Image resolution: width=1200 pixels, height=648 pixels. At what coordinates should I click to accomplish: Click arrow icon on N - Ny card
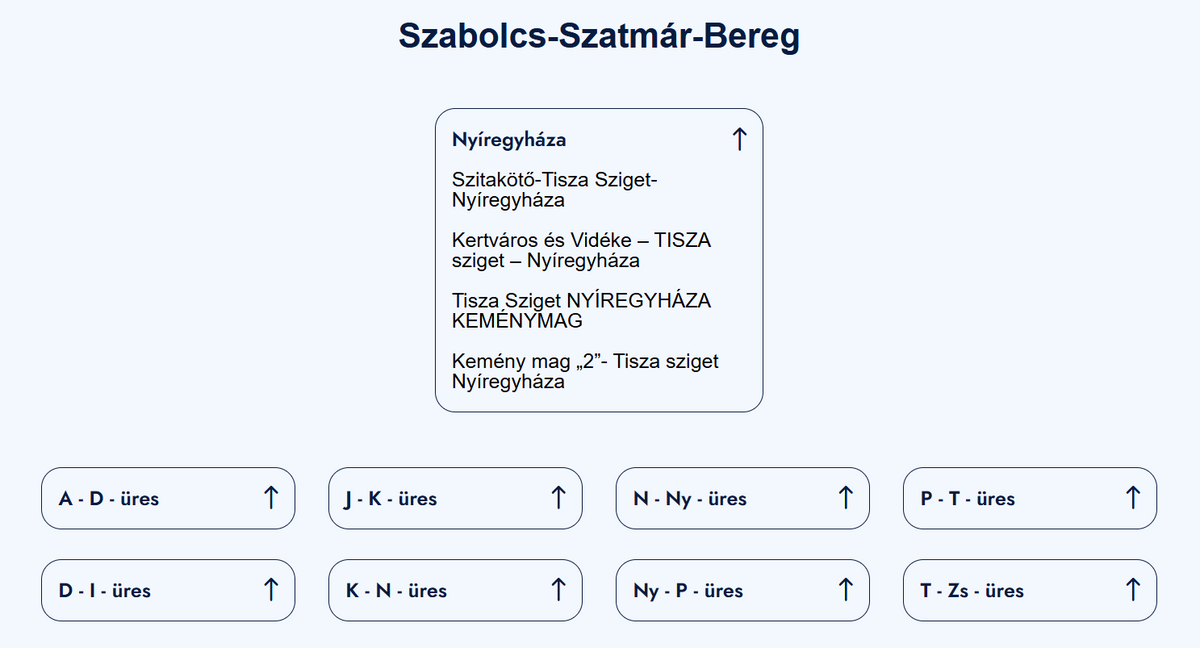click(x=845, y=497)
